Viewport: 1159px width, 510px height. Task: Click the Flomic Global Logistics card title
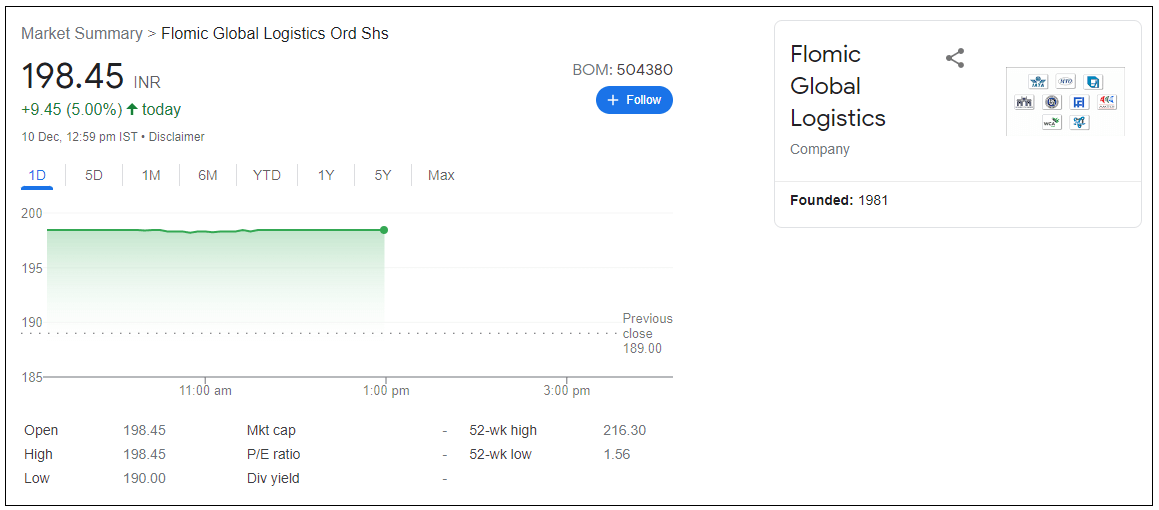[837, 86]
